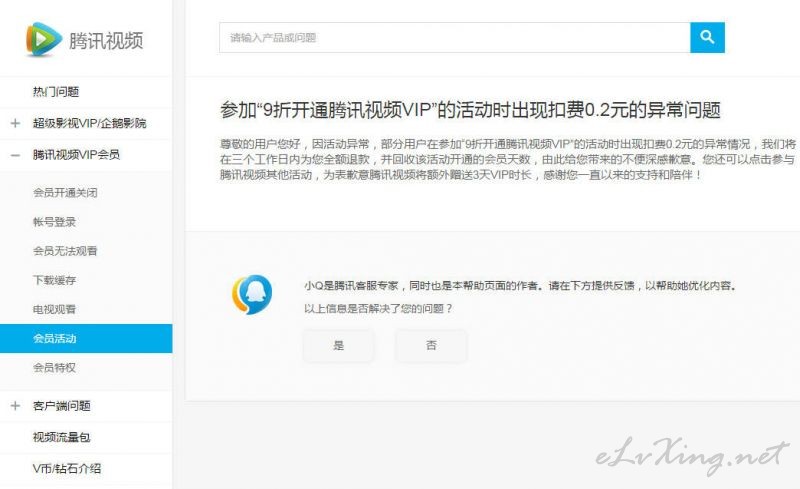The height and width of the screenshot is (489, 800).
Task: Click the text 以上信息是否解决了您的问题？
Action: (378, 308)
